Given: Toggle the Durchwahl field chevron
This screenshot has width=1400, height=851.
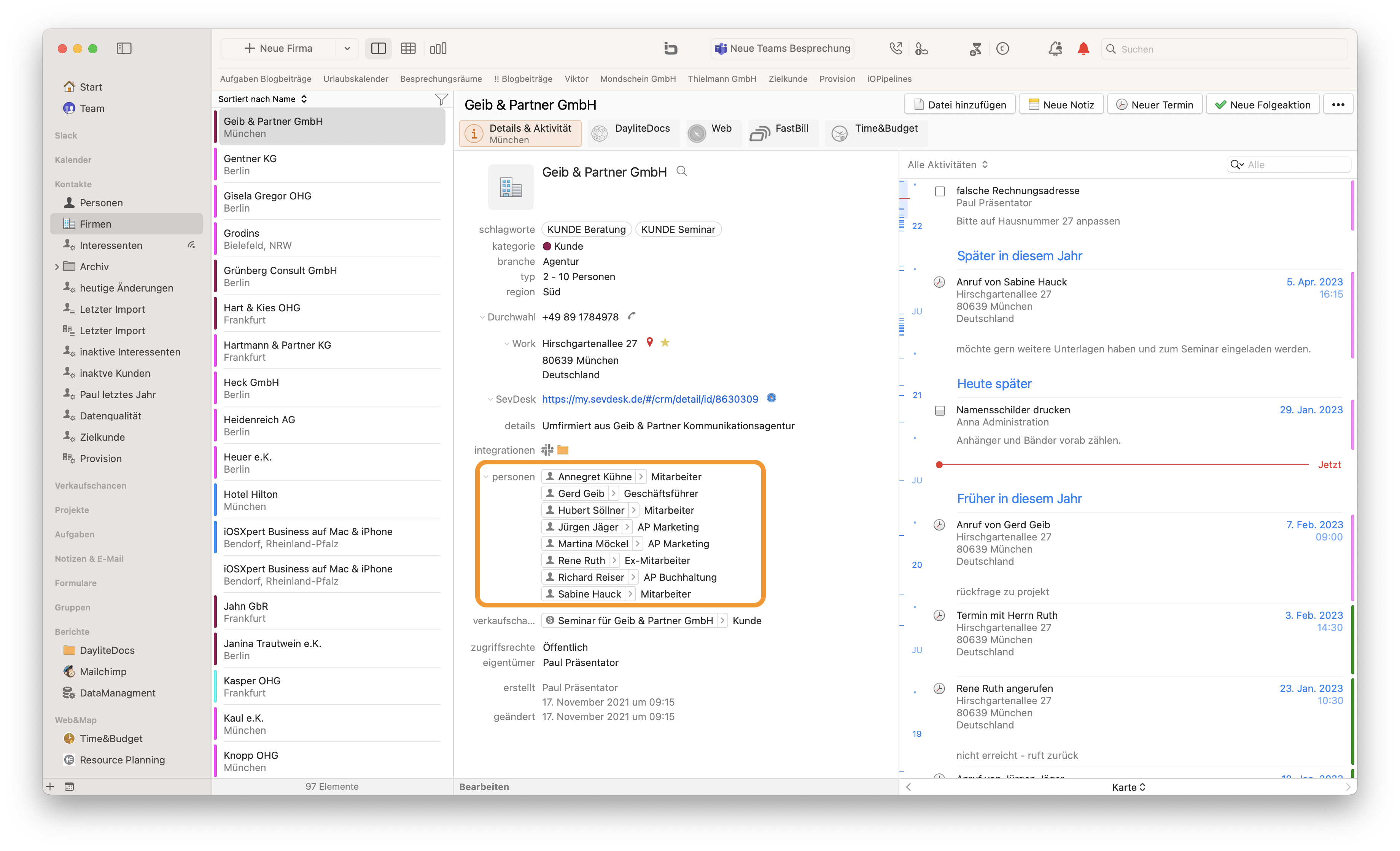Looking at the screenshot, I should [482, 317].
